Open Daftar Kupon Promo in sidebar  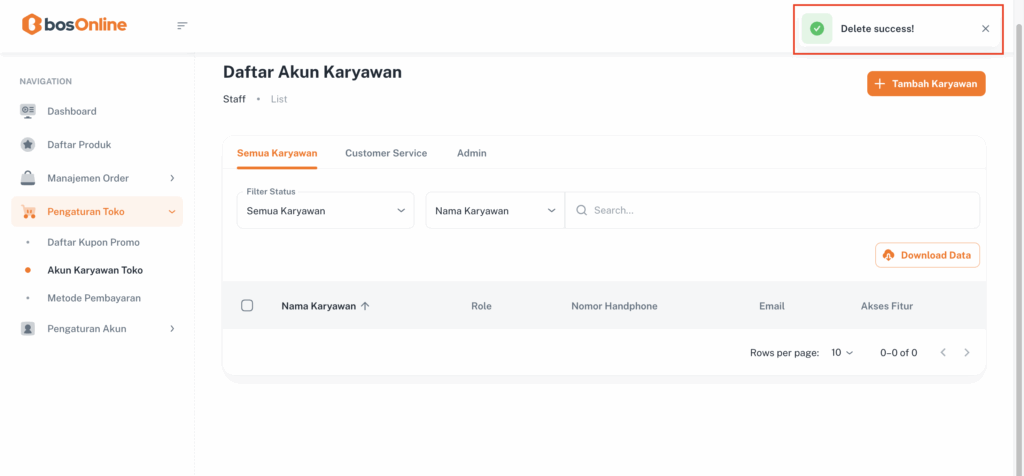click(x=93, y=242)
